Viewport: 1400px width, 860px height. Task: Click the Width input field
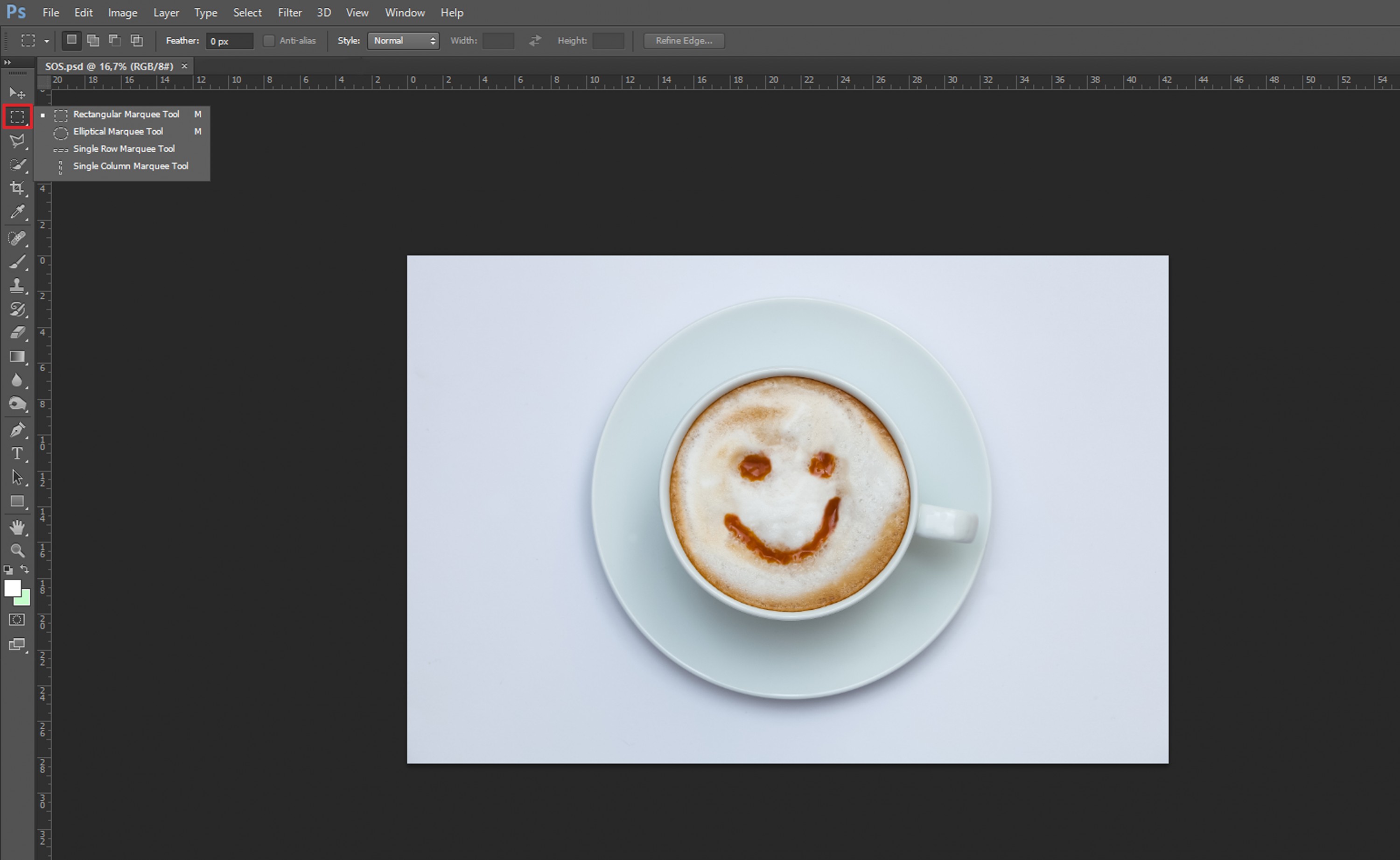(x=498, y=41)
